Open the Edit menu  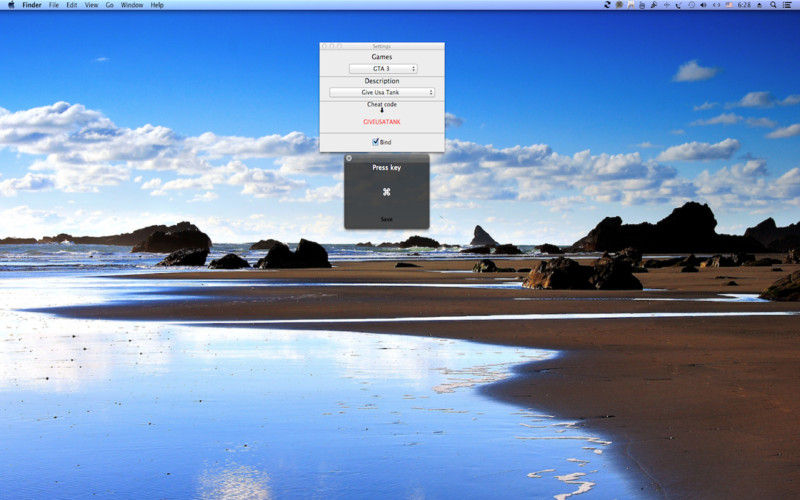72,5
